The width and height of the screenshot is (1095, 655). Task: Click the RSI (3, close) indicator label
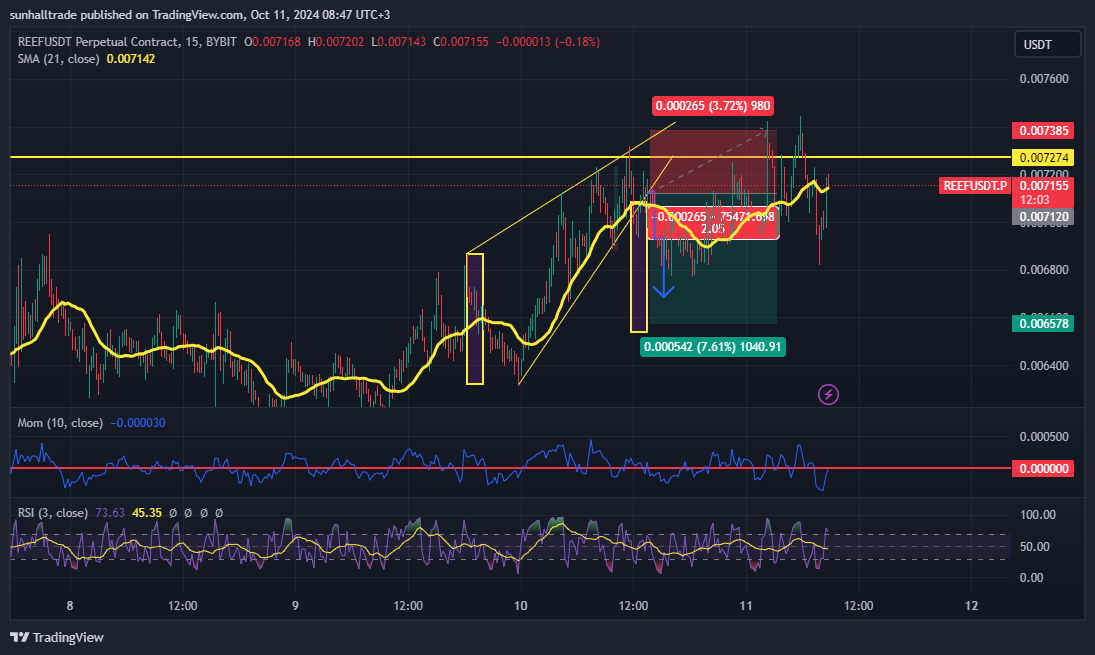[x=53, y=513]
